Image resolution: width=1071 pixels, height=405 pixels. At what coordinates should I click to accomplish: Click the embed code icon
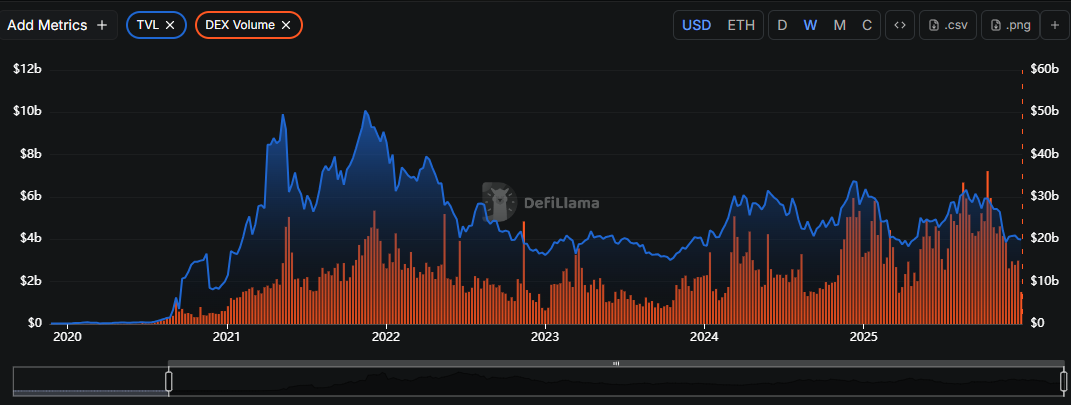point(900,25)
